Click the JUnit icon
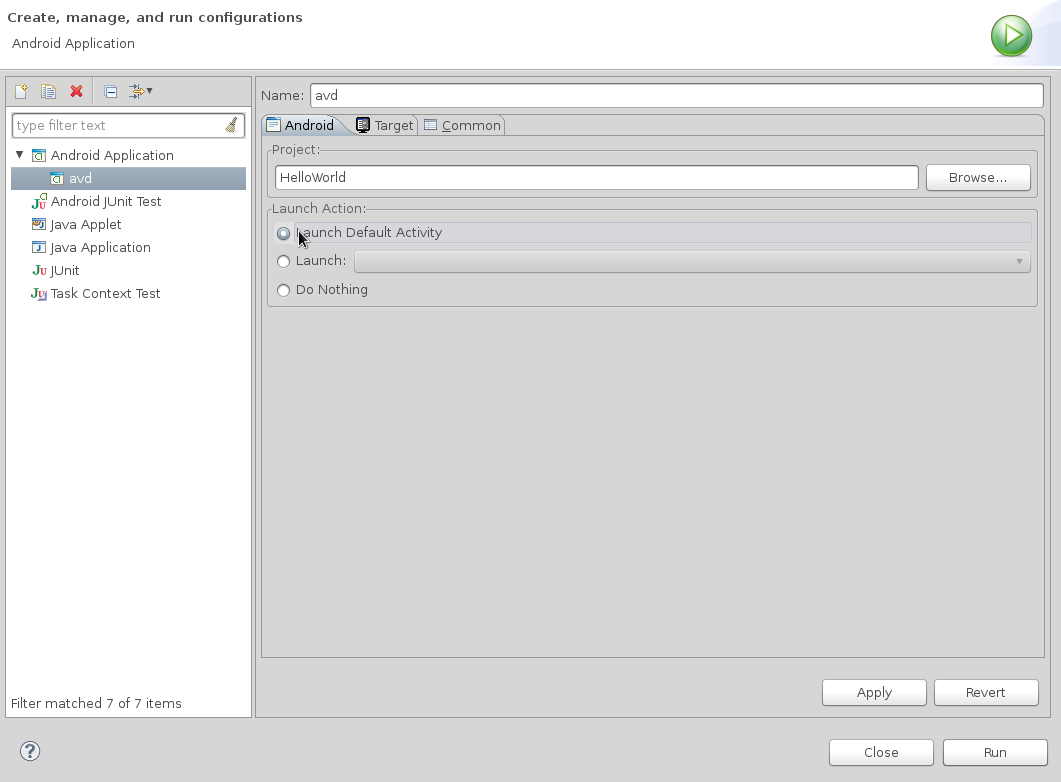This screenshot has width=1061, height=782. [x=39, y=271]
